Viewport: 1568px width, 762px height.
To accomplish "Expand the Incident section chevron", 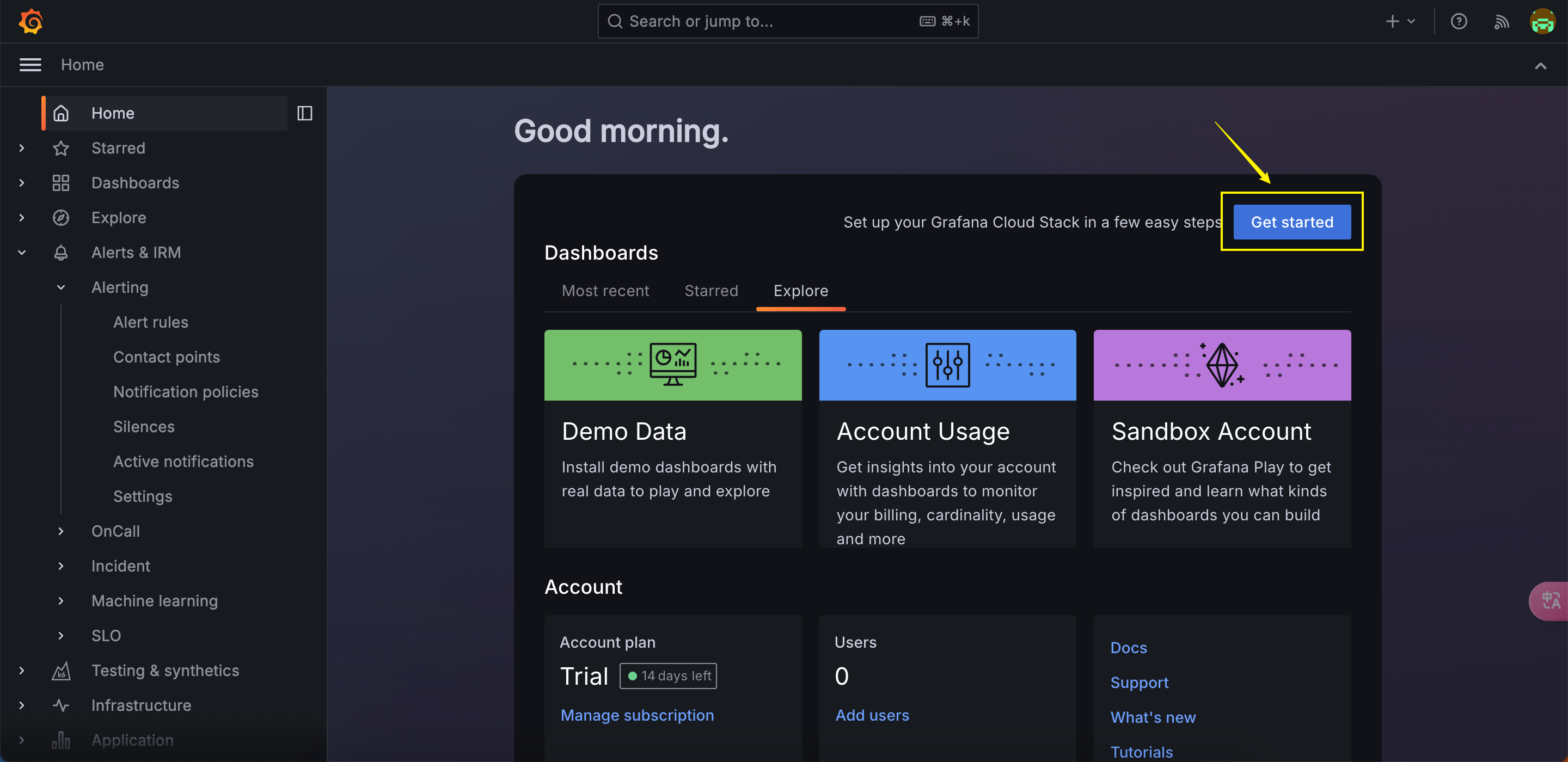I will pyautogui.click(x=61, y=566).
